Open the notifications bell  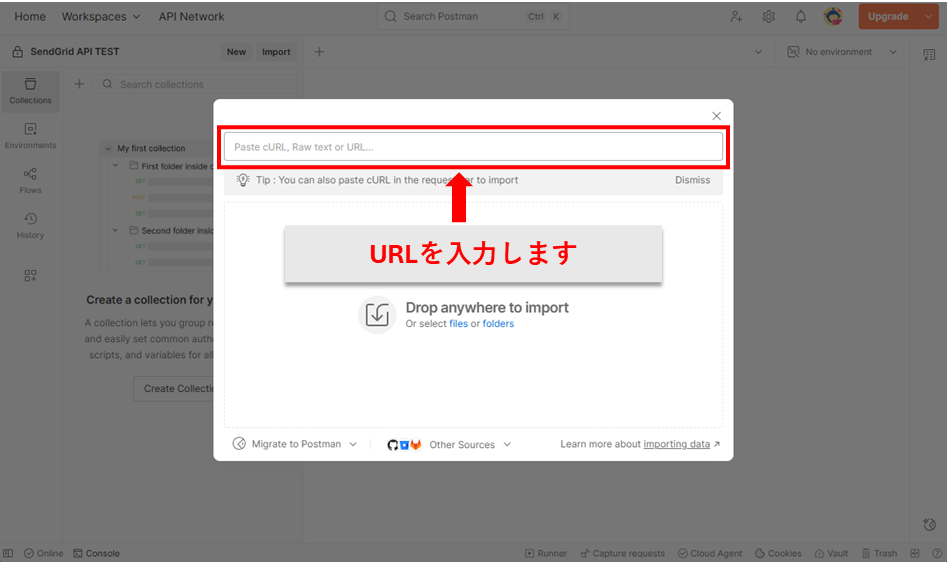[801, 17]
